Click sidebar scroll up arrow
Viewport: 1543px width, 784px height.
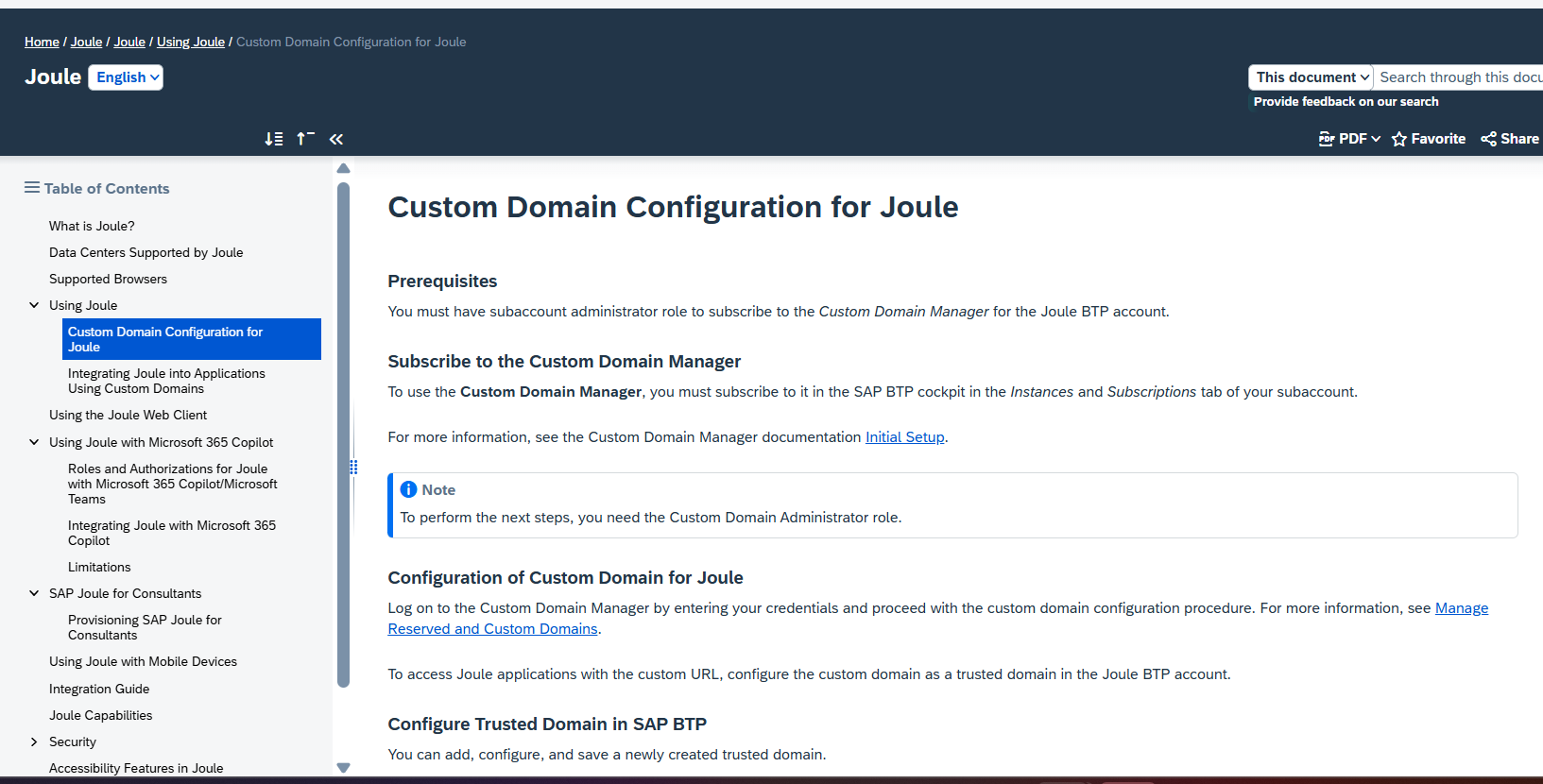tap(344, 168)
